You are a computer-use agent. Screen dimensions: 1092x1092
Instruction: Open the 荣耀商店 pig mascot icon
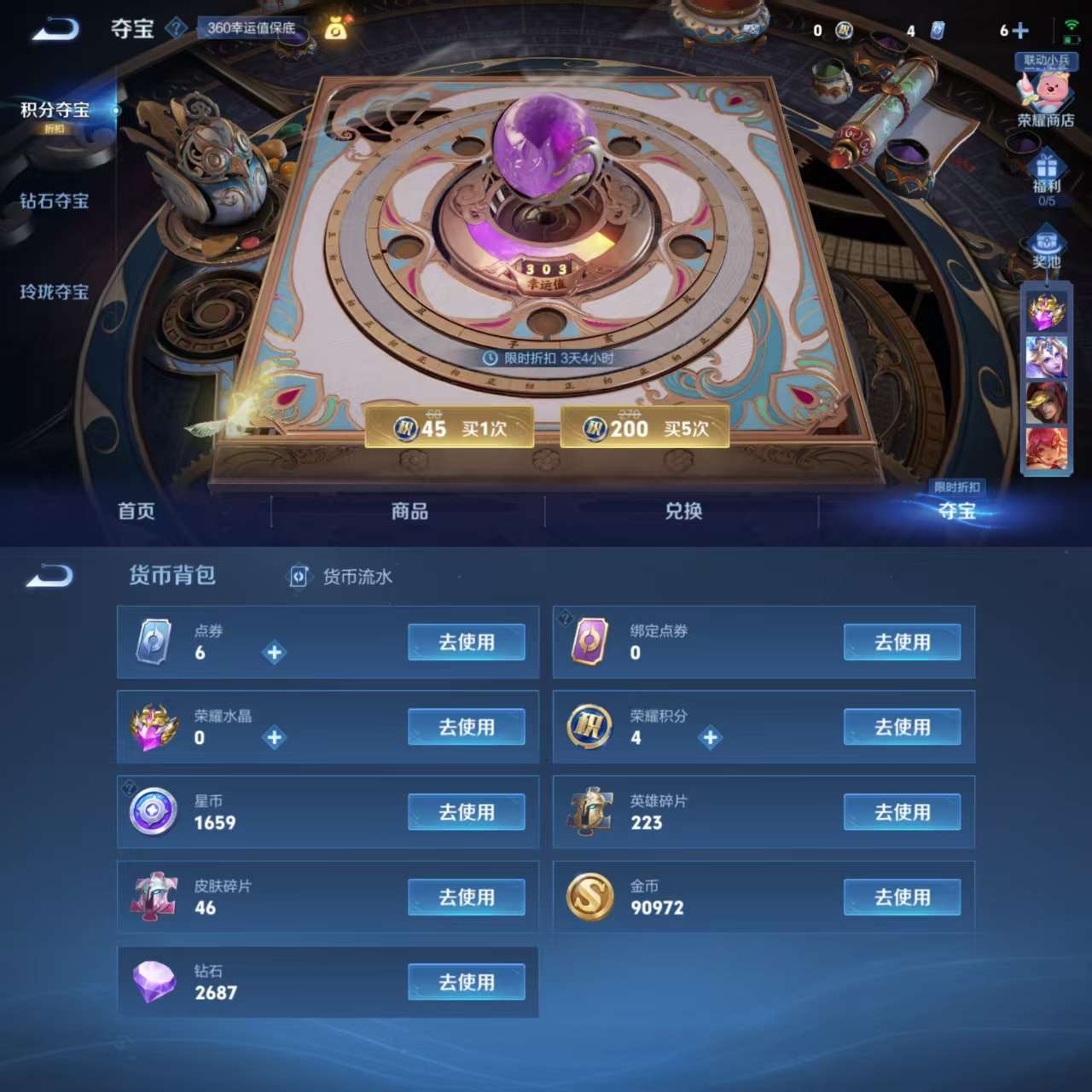click(1046, 92)
